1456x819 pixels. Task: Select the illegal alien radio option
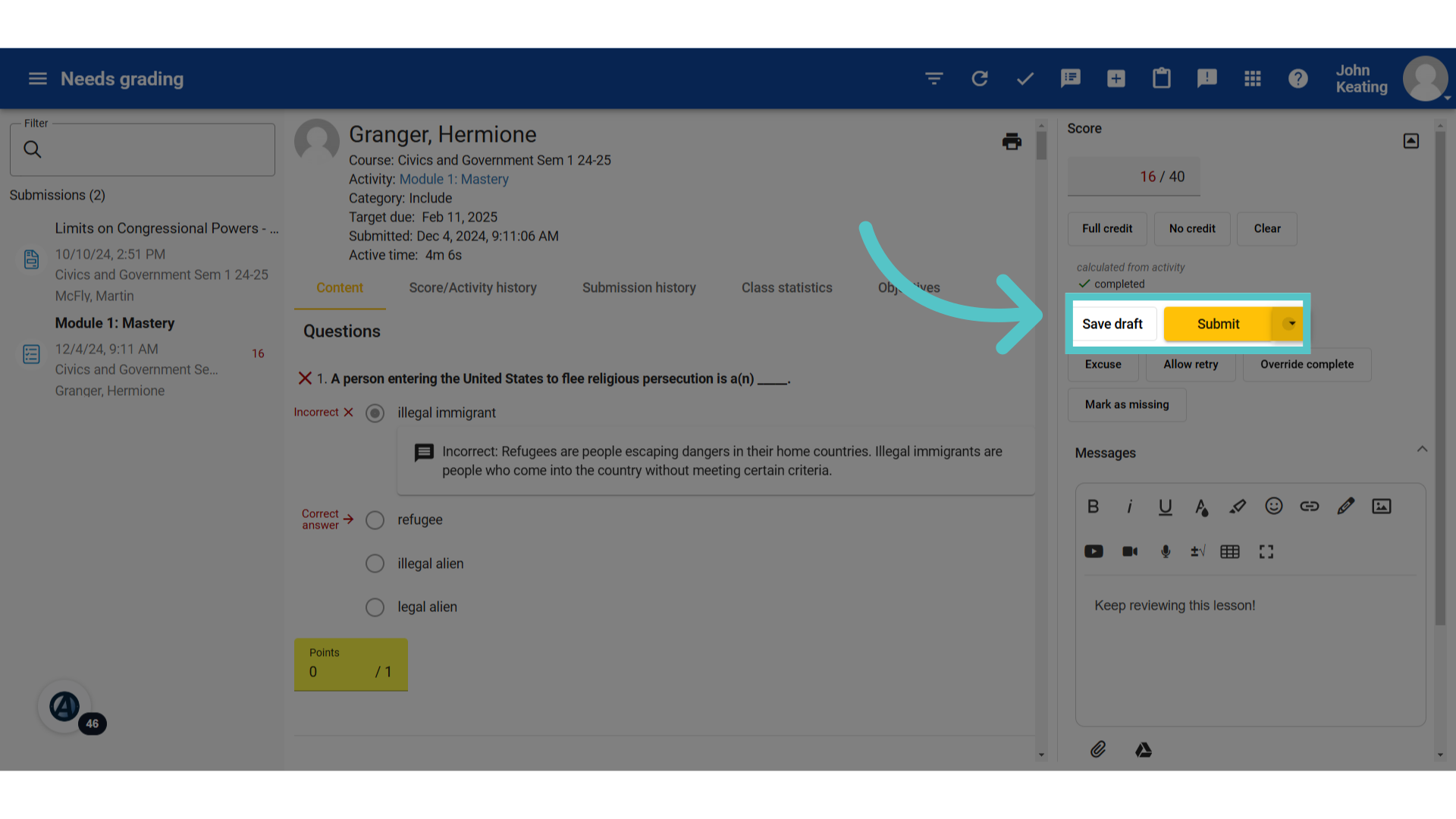coord(375,563)
